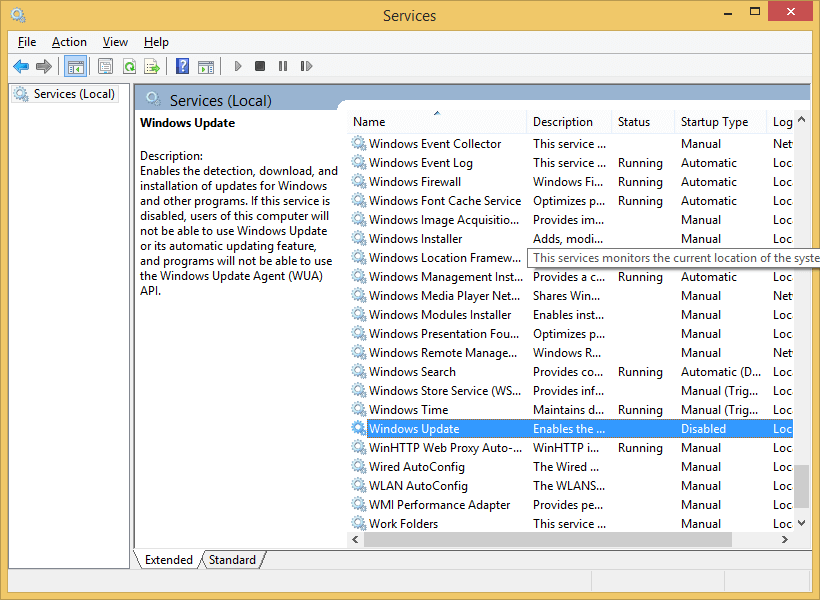Click the Log On As column header
Viewport: 820px width, 600px height.
point(781,122)
